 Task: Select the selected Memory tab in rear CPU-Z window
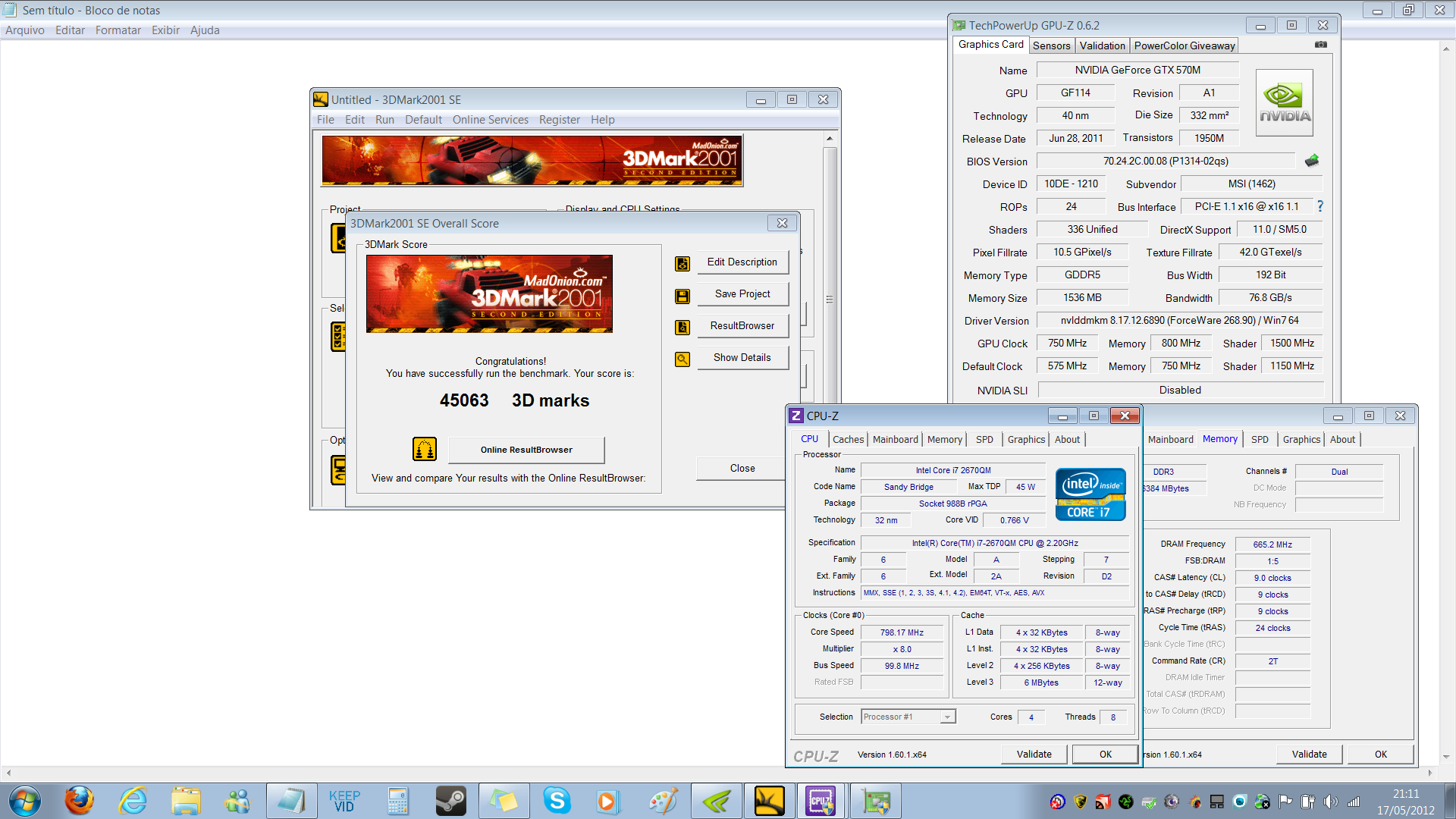[1219, 438]
